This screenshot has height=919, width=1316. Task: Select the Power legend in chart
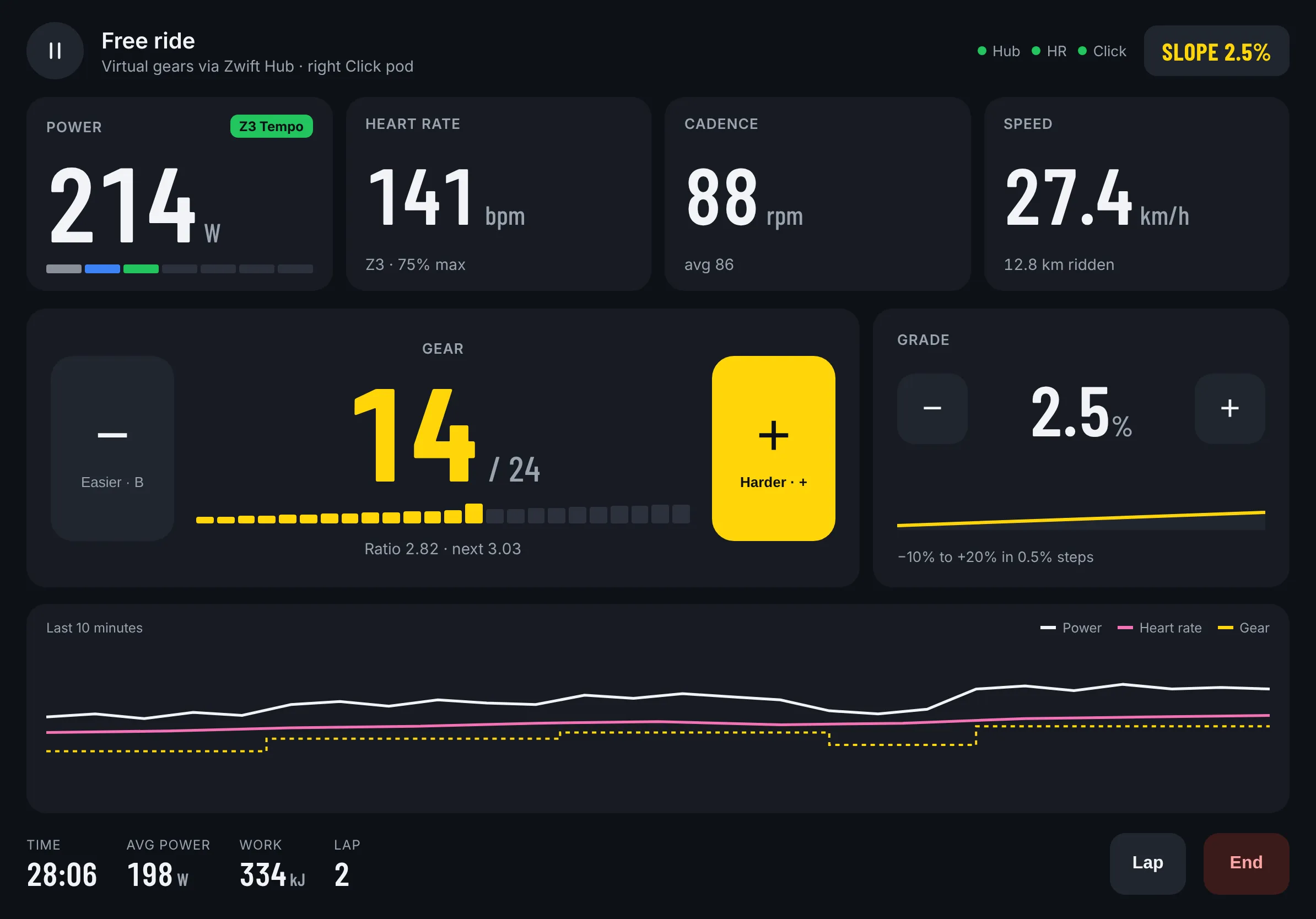click(x=1071, y=628)
